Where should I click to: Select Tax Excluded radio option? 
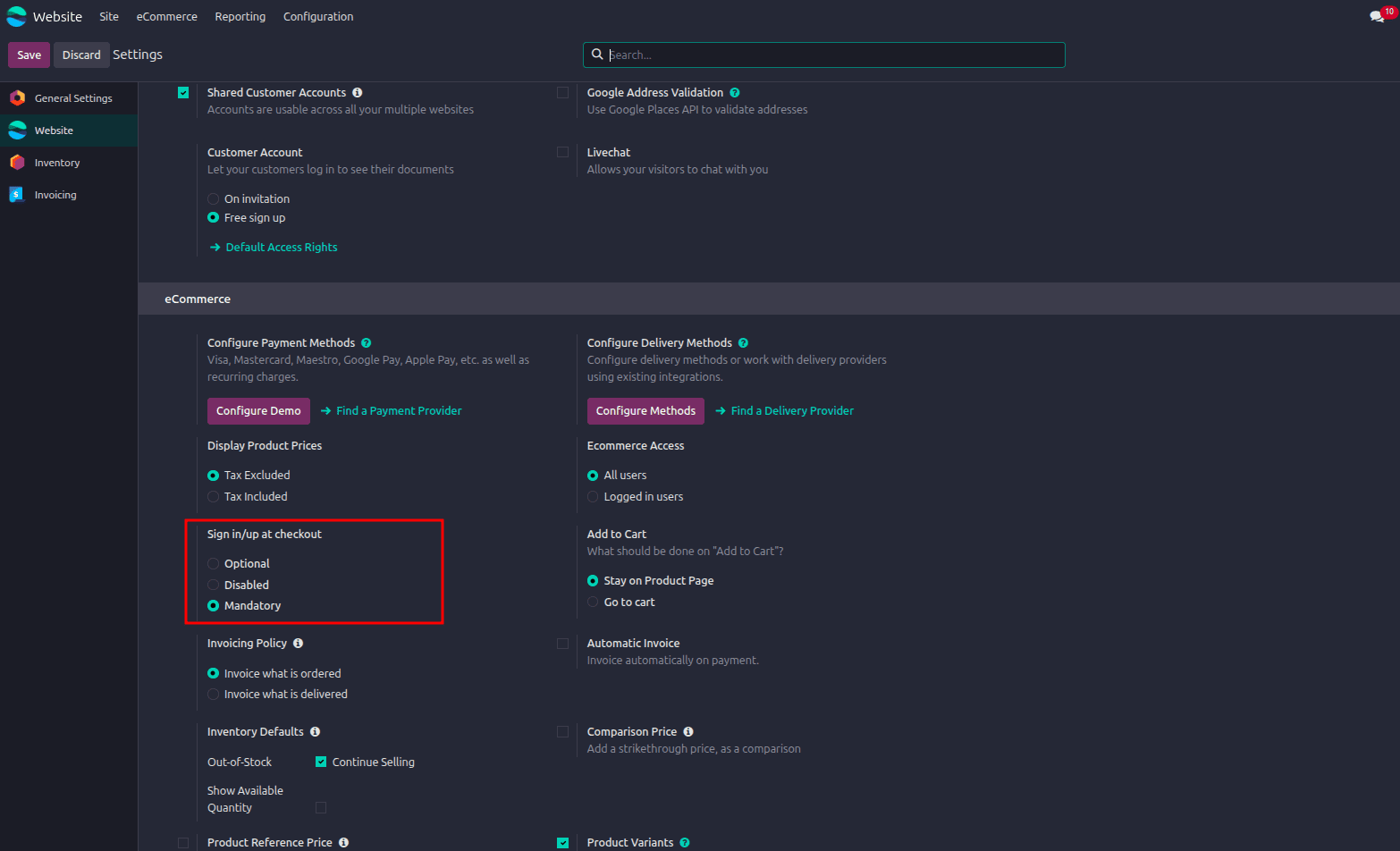pyautogui.click(x=213, y=475)
